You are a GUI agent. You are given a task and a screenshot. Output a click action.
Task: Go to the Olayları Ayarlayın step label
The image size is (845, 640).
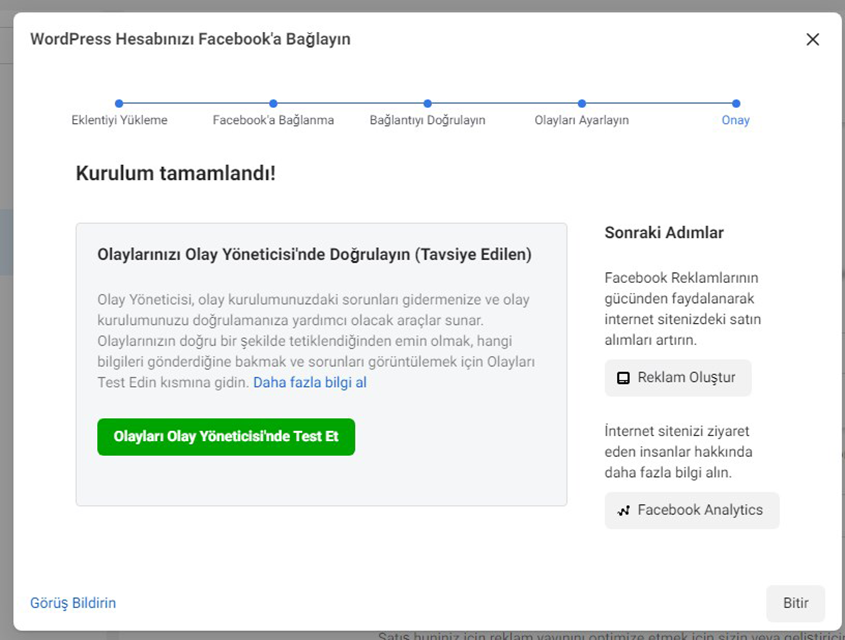click(x=581, y=120)
